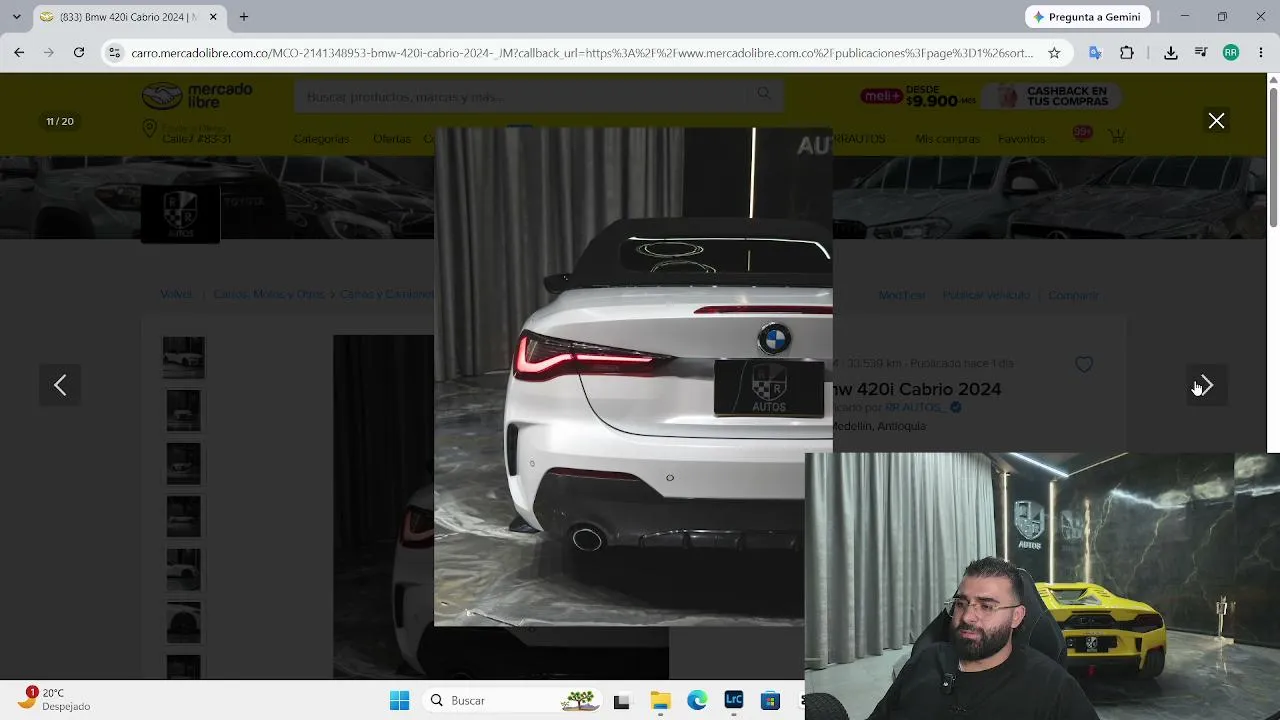The height and width of the screenshot is (720, 1280).
Task: Open the notifications bell showing 99+
Action: [1082, 133]
